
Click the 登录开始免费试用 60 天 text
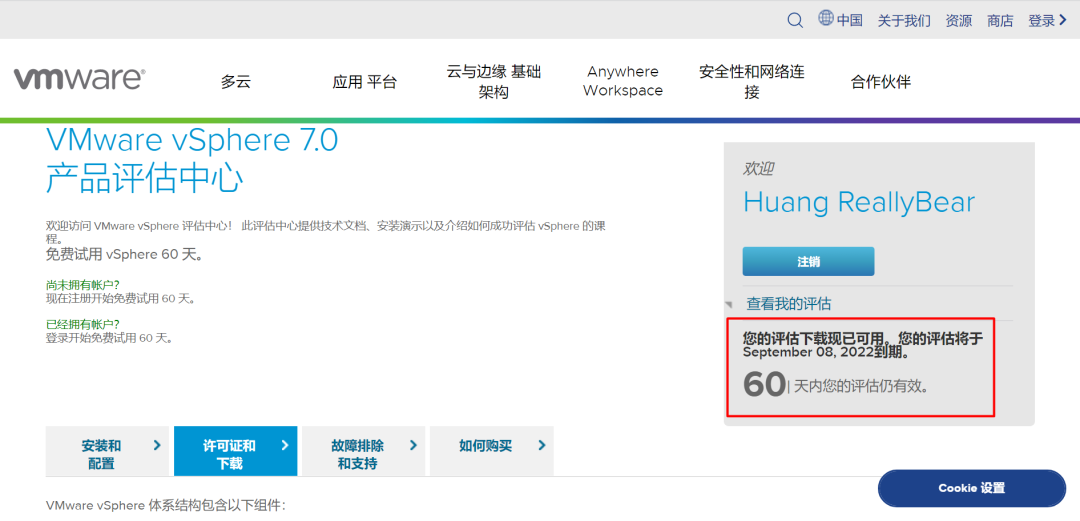[108, 338]
